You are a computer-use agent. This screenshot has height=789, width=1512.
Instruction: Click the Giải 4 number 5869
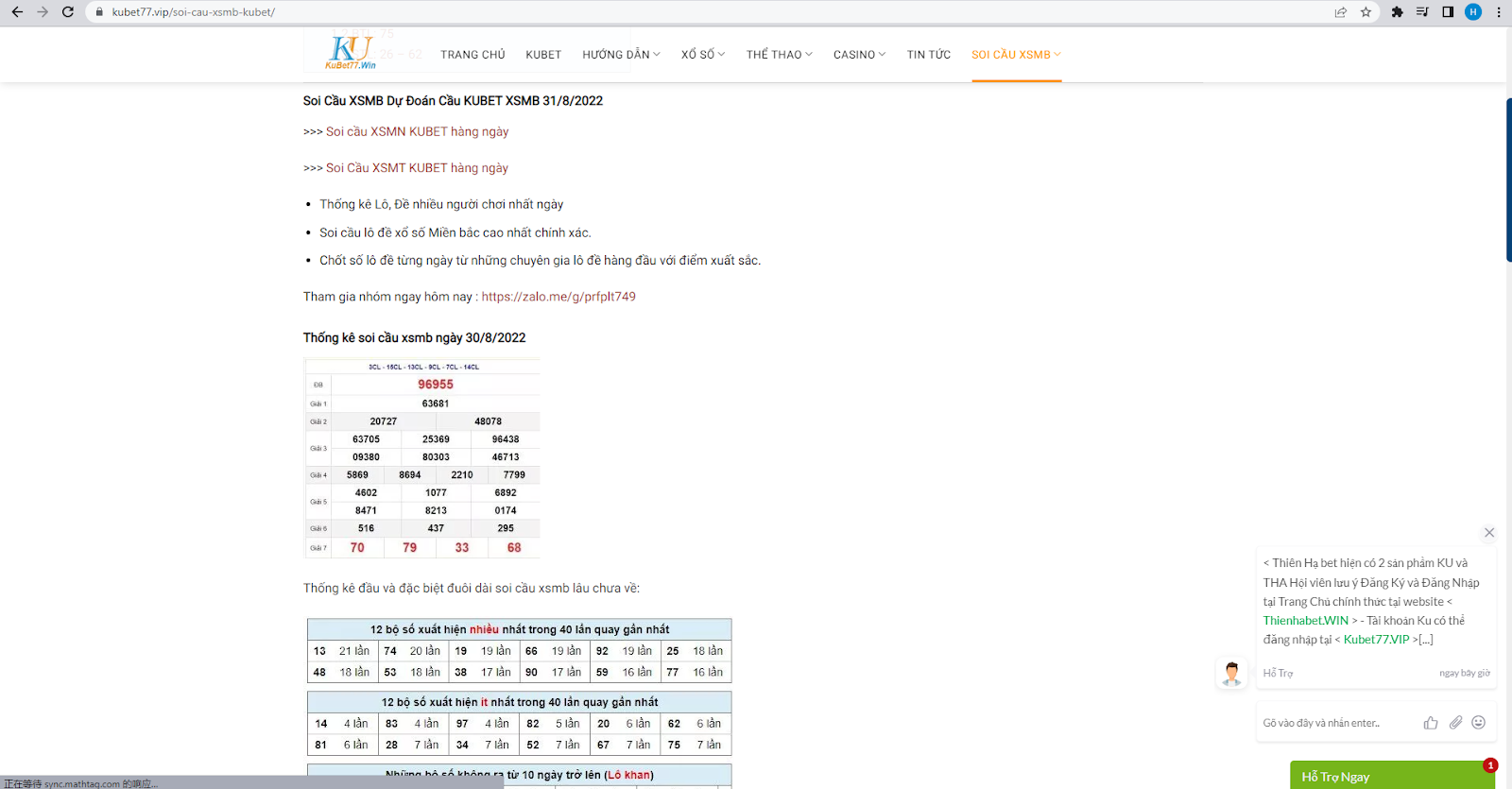pyautogui.click(x=357, y=475)
